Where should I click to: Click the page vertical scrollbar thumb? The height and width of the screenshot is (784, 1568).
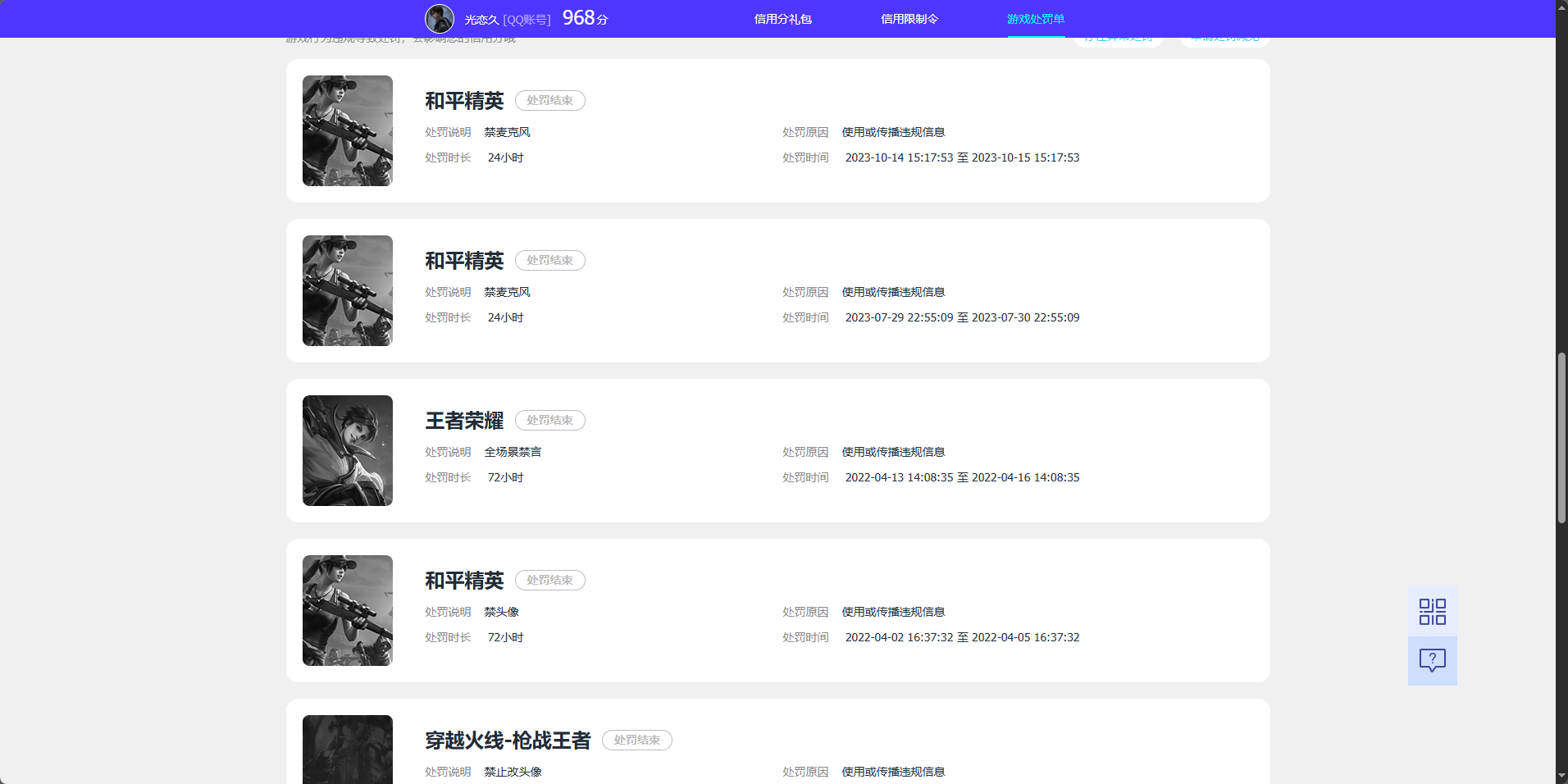point(1561,438)
